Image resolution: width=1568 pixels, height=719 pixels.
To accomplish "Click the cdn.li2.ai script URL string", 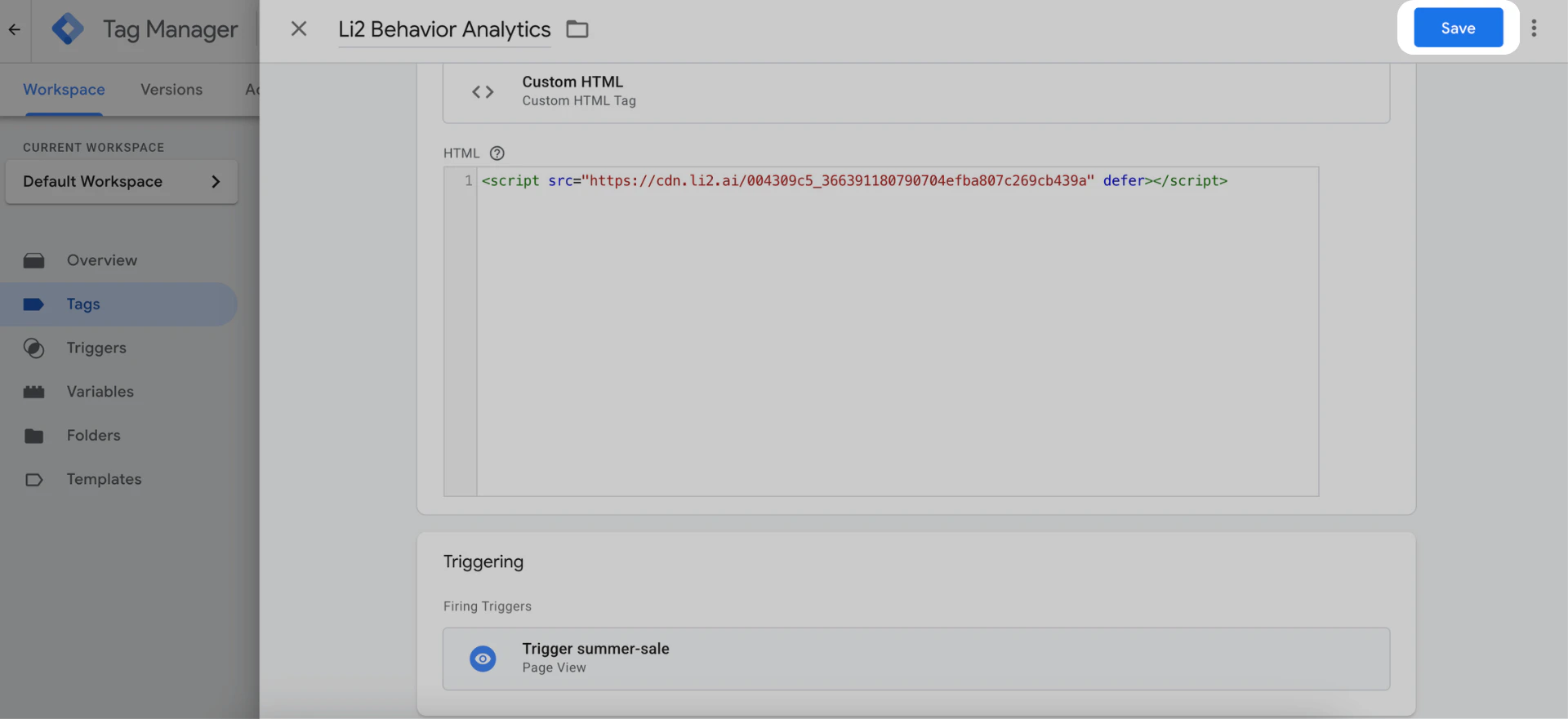I will tap(837, 180).
